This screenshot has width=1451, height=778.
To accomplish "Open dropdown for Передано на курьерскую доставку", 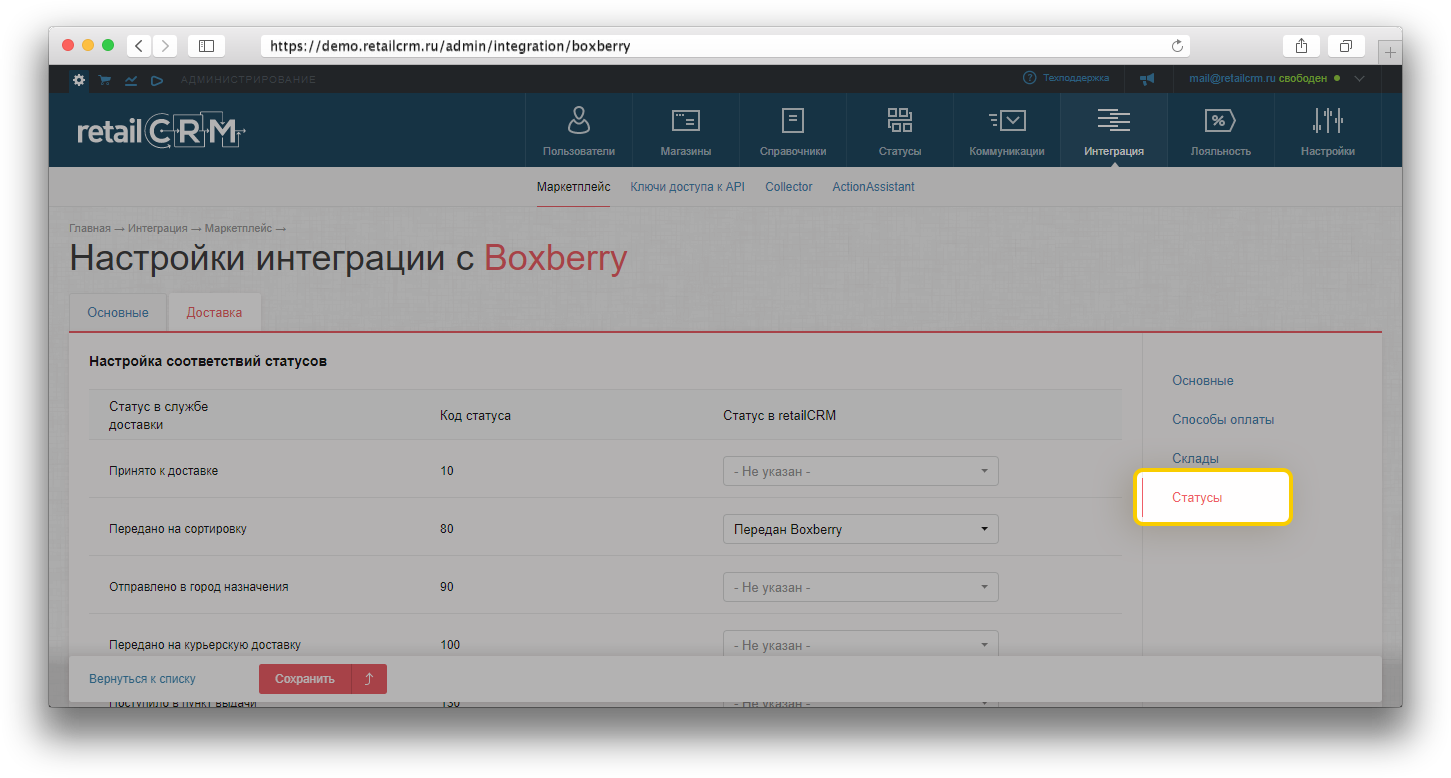I will point(860,644).
